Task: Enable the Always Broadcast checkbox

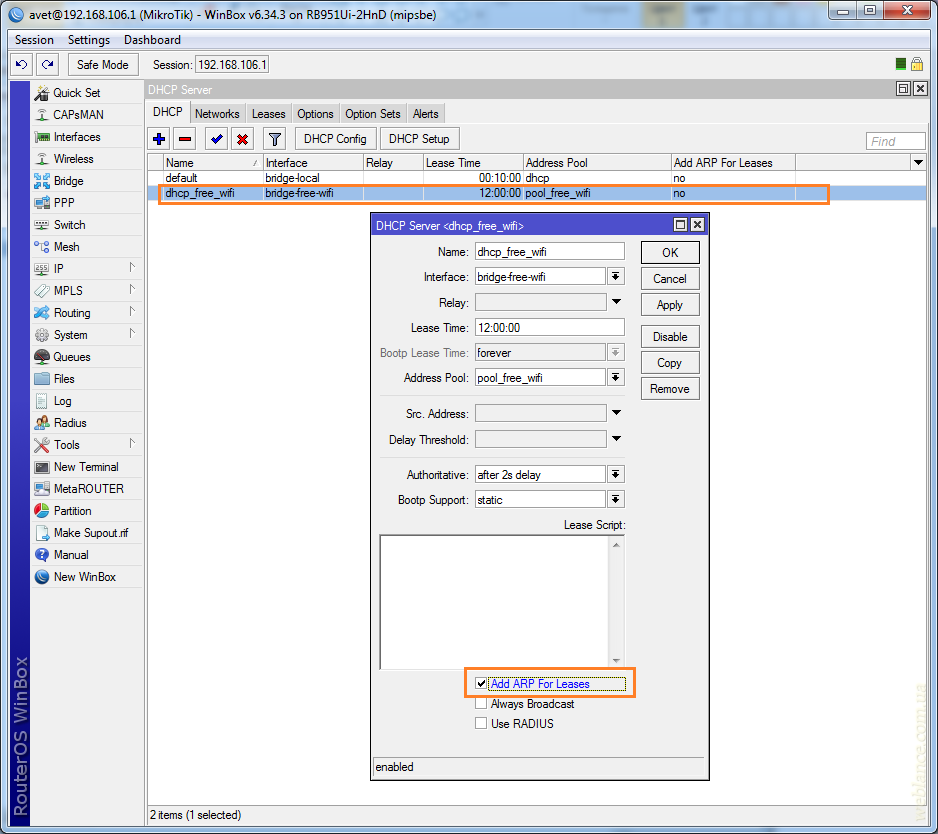Action: (481, 704)
